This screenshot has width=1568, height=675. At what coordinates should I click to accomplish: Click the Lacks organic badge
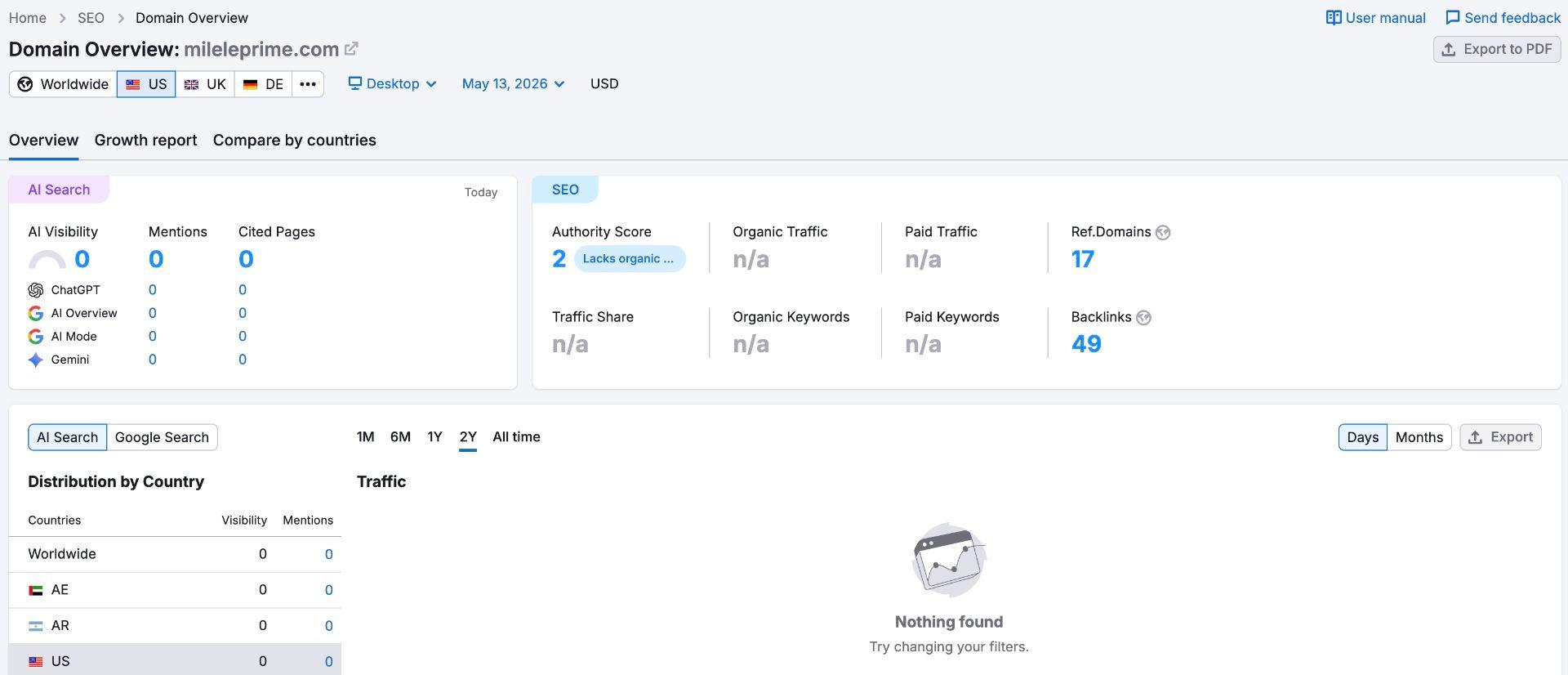click(x=629, y=259)
